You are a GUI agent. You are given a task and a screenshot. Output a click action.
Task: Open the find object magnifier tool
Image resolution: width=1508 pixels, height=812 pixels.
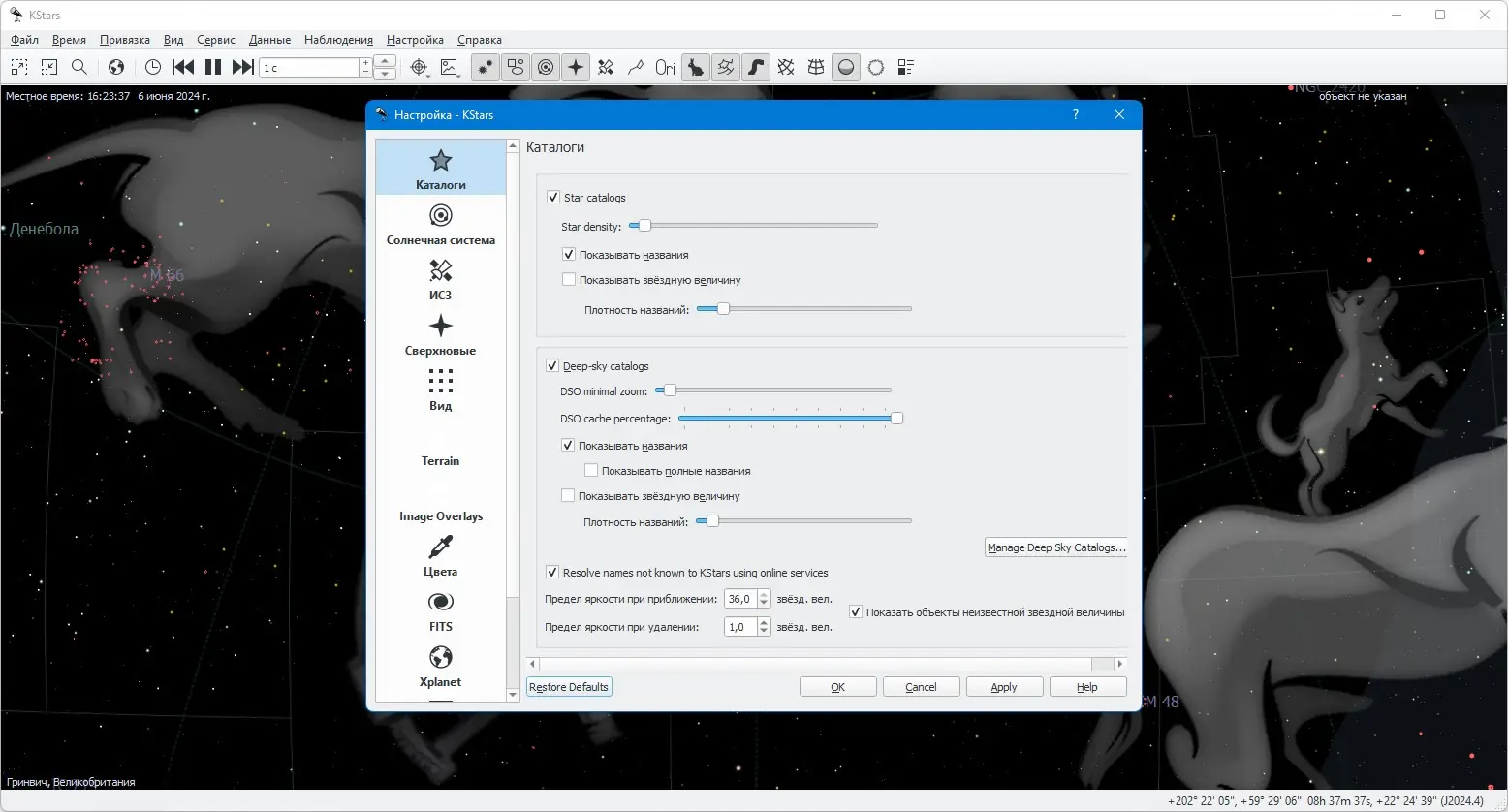(79, 67)
